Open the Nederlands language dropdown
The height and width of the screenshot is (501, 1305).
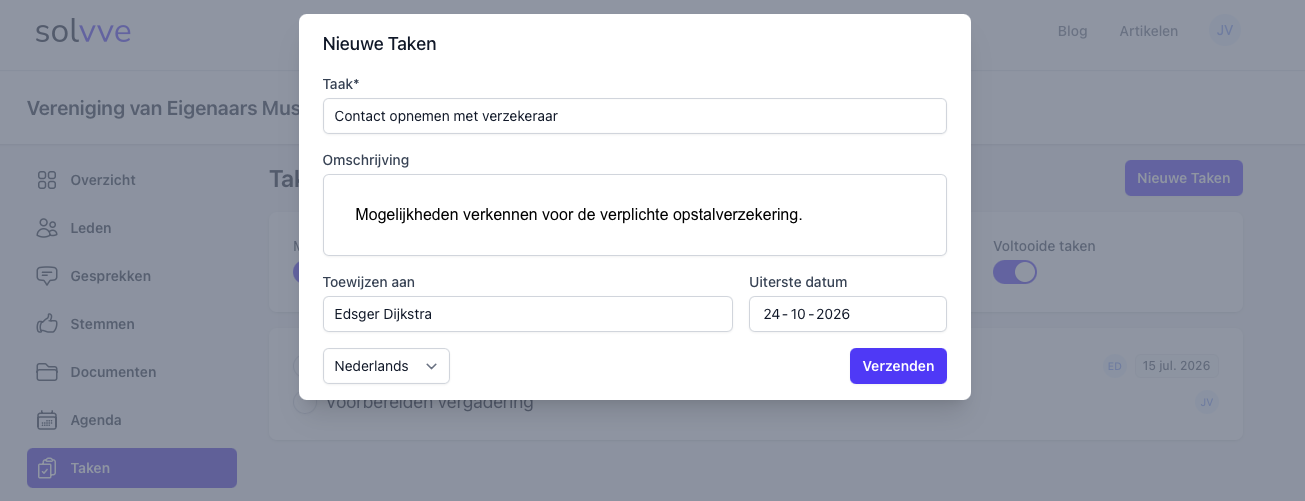tap(386, 366)
